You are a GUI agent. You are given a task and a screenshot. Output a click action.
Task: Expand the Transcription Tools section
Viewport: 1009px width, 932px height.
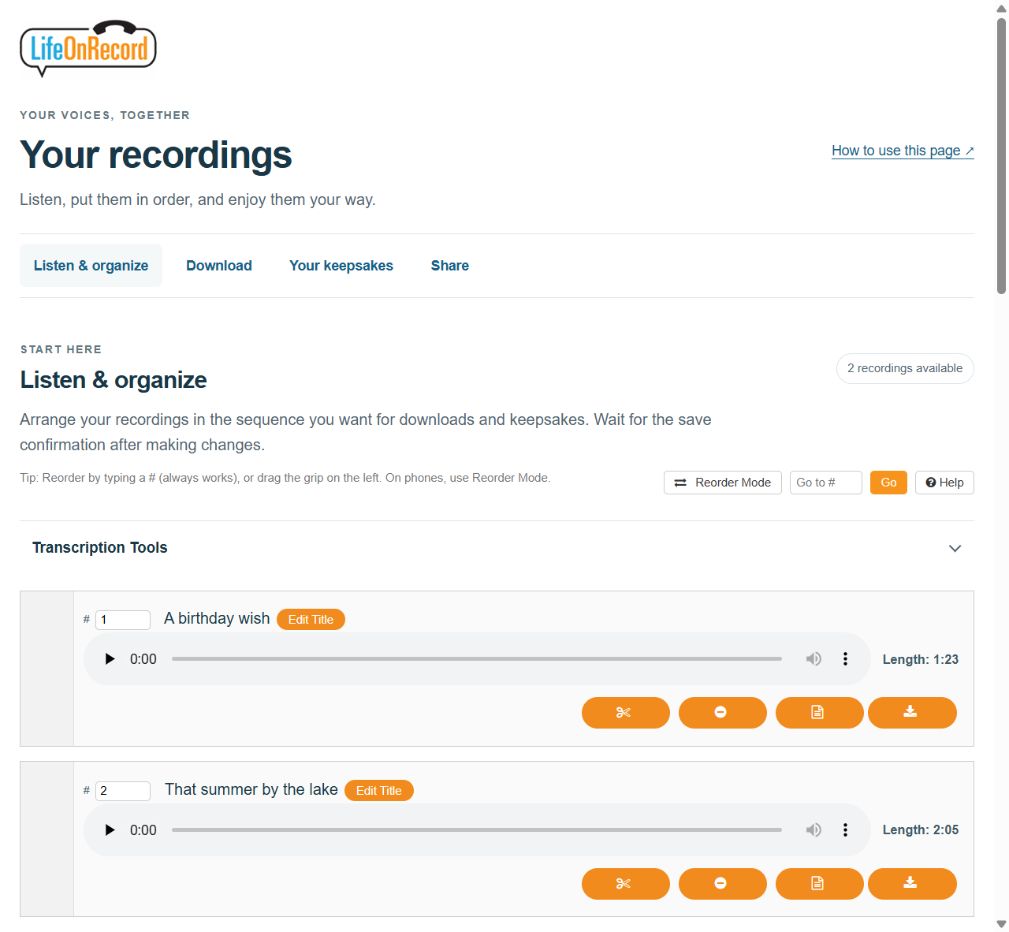[x=497, y=548]
